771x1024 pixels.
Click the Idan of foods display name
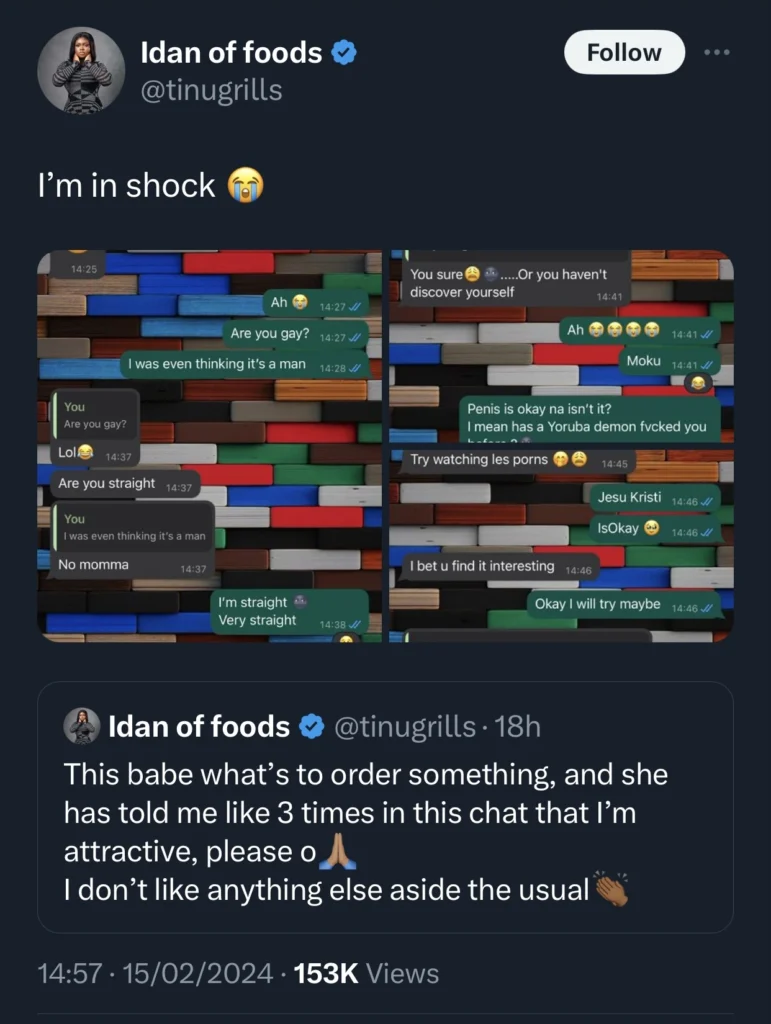[230, 53]
